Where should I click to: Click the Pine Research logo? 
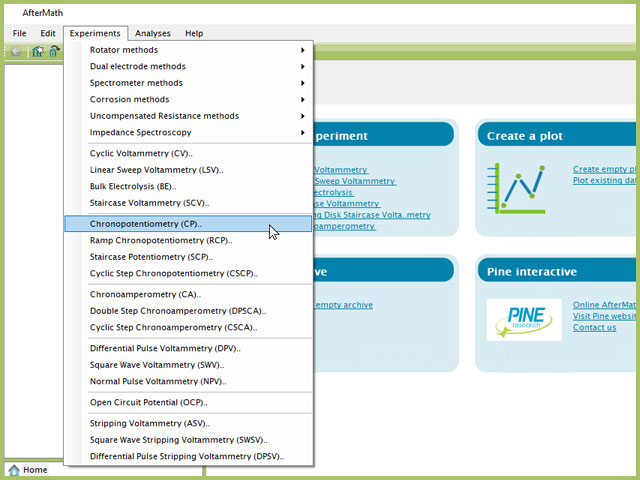coord(524,320)
